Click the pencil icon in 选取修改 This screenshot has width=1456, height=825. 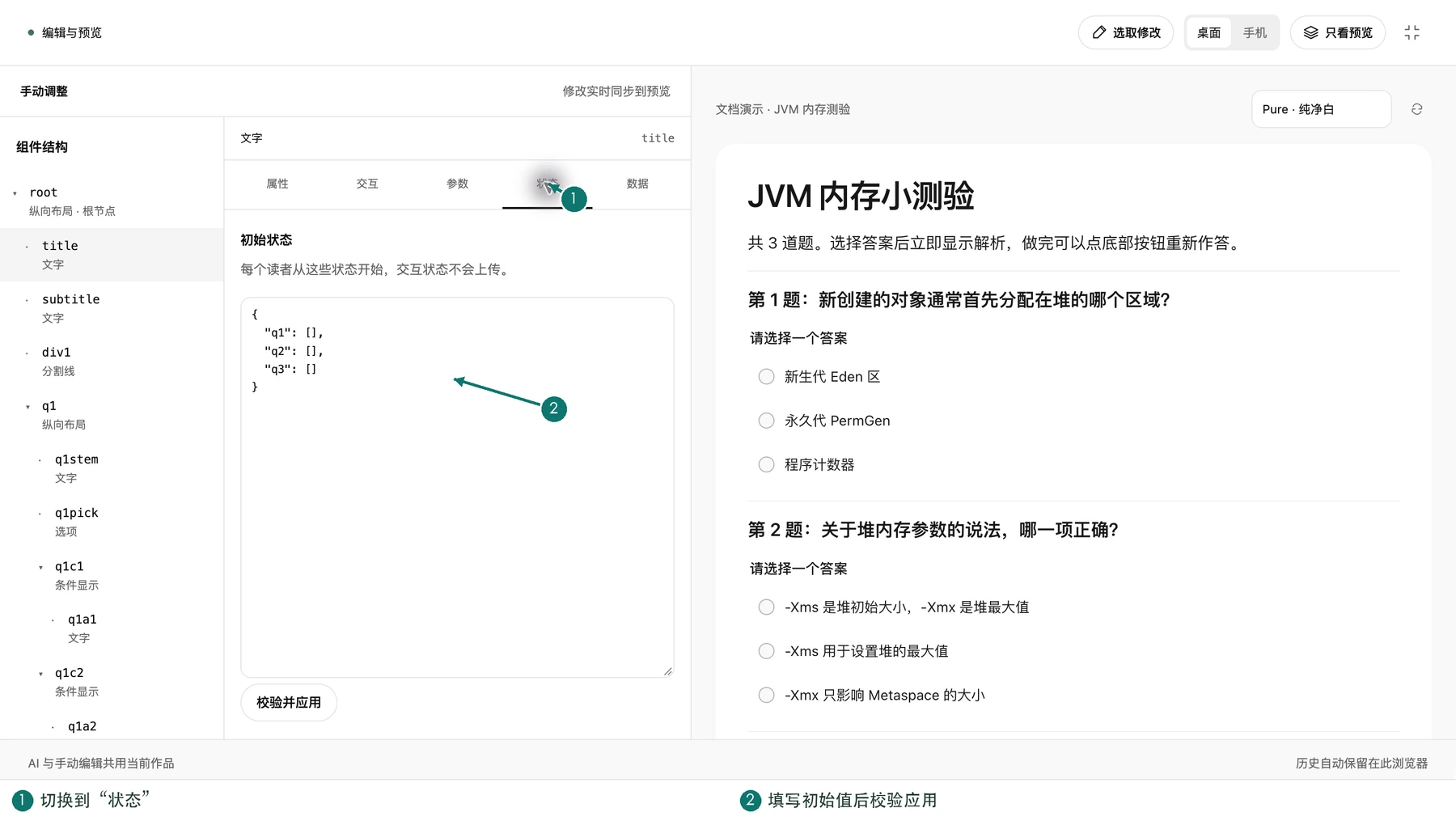click(x=1099, y=33)
